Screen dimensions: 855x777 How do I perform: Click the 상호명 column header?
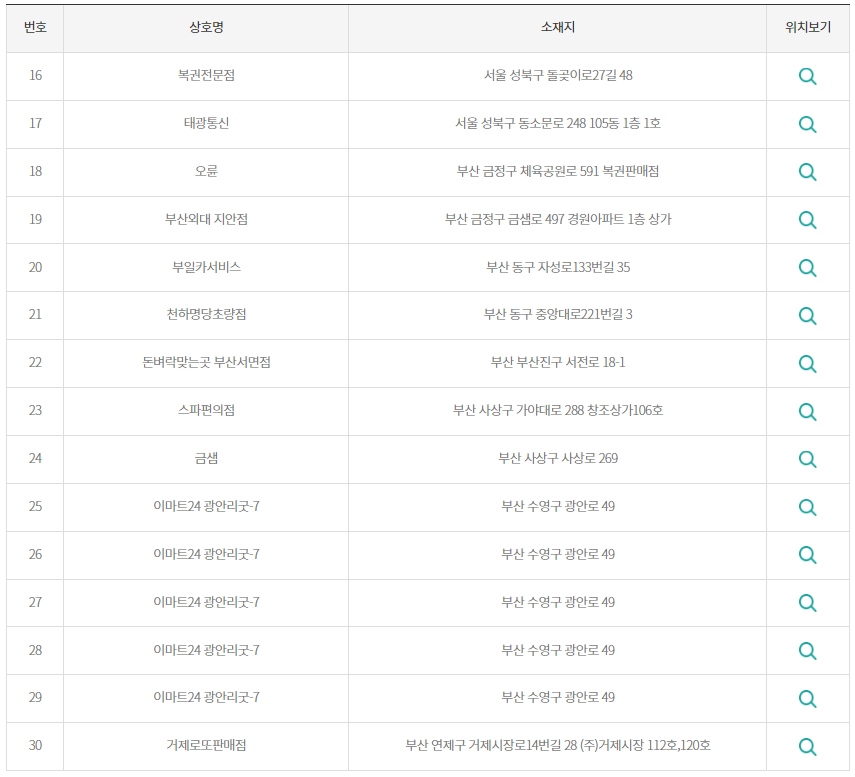206,27
